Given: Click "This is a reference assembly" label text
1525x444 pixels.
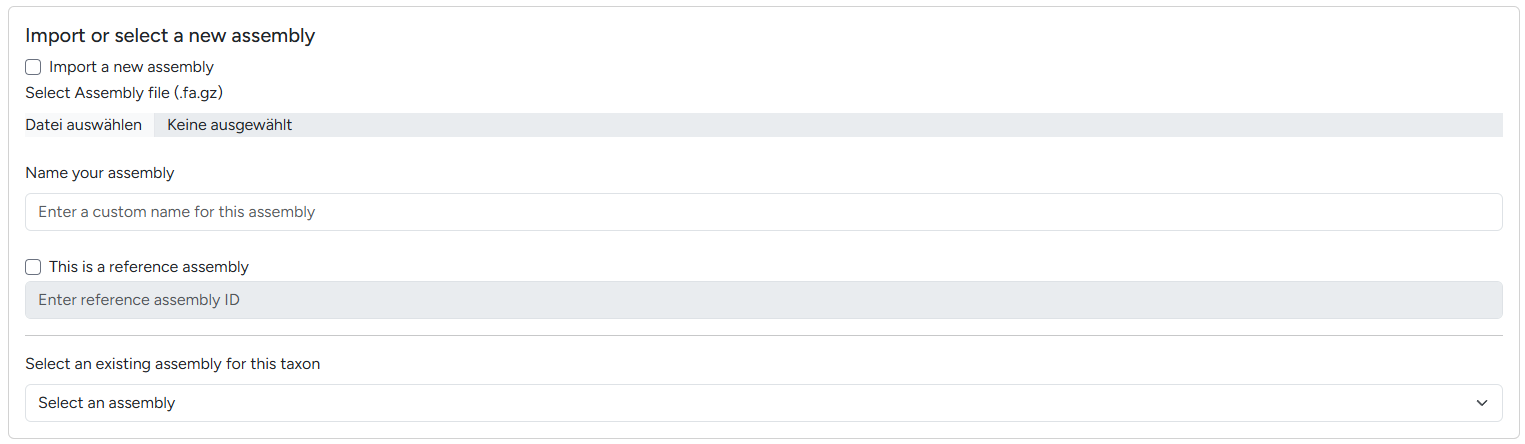Looking at the screenshot, I should coord(148,267).
